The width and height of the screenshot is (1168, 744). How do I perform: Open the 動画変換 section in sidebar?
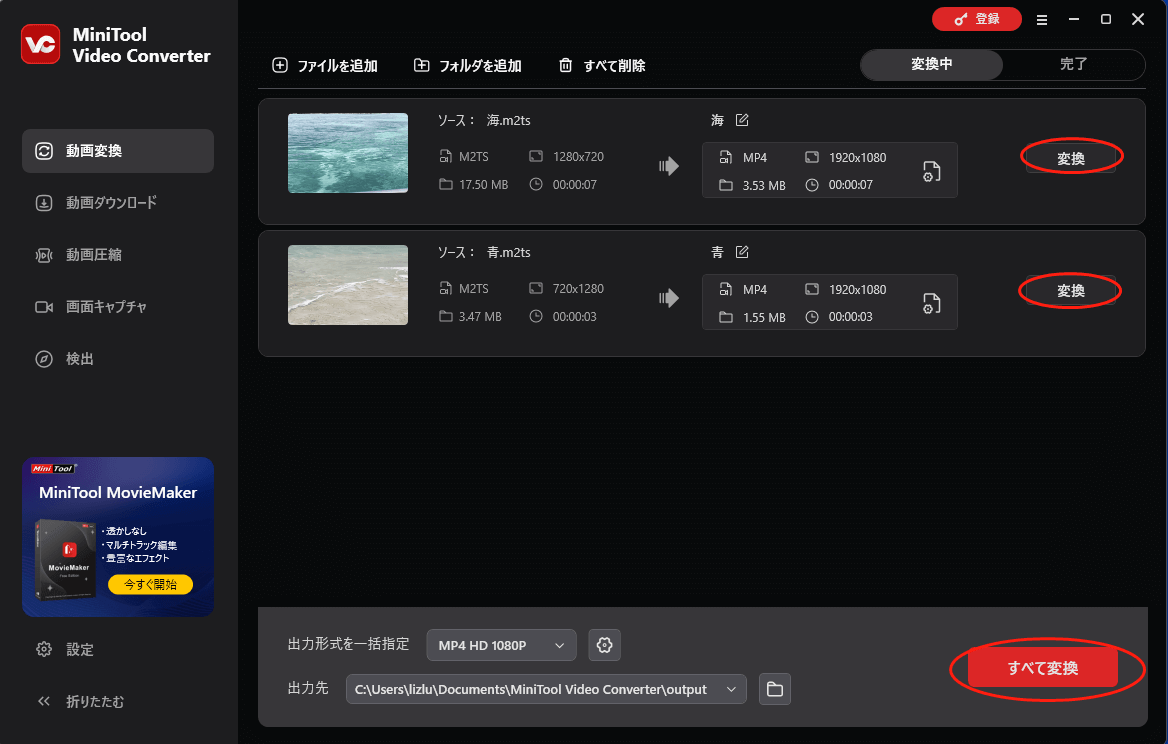click(118, 150)
